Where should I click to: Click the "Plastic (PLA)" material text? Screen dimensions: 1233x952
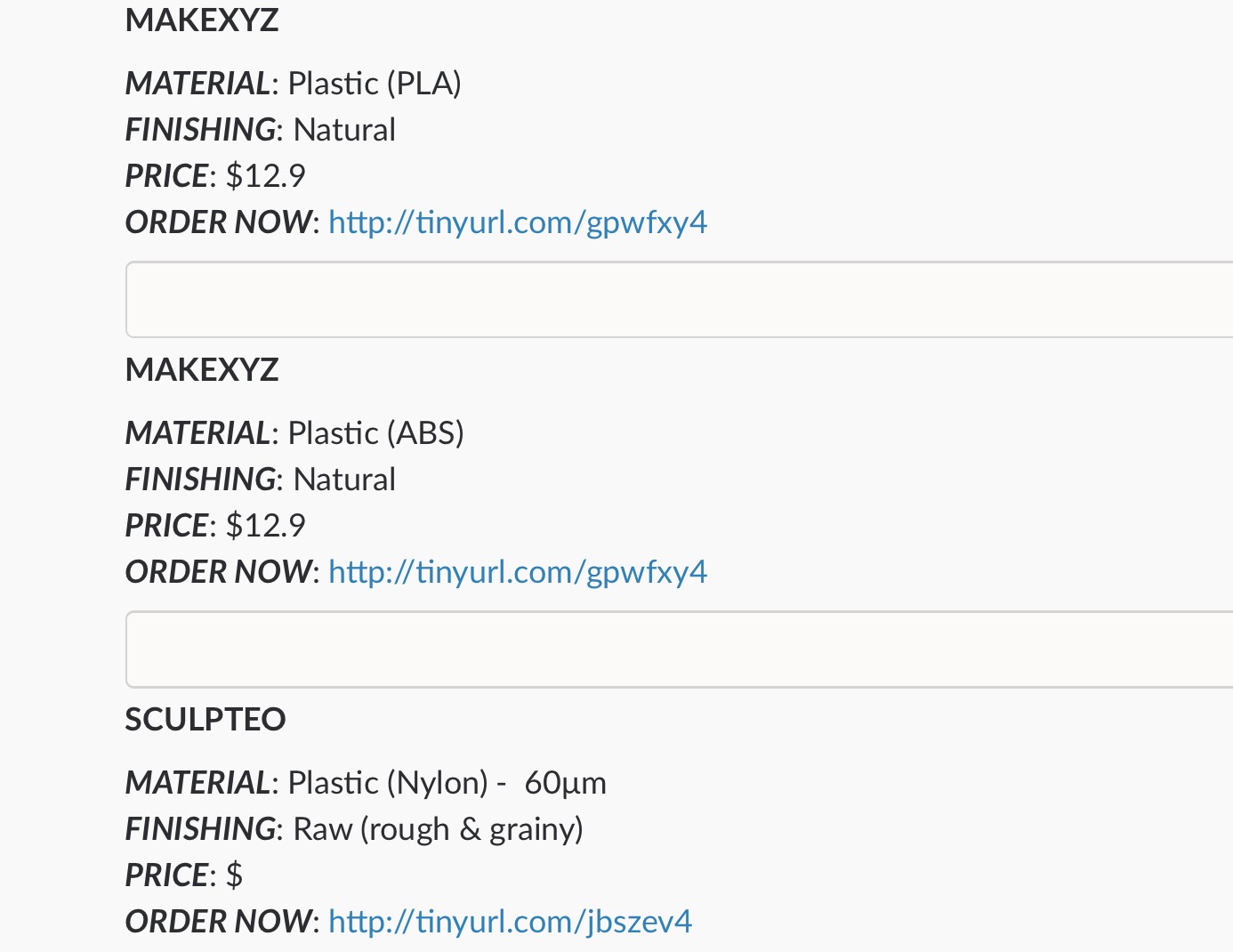tap(375, 84)
